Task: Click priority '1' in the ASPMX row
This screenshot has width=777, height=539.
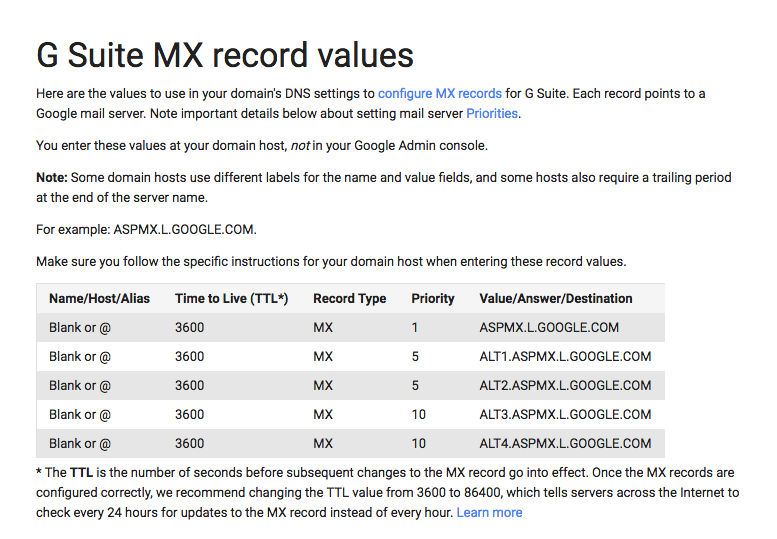Action: click(415, 327)
